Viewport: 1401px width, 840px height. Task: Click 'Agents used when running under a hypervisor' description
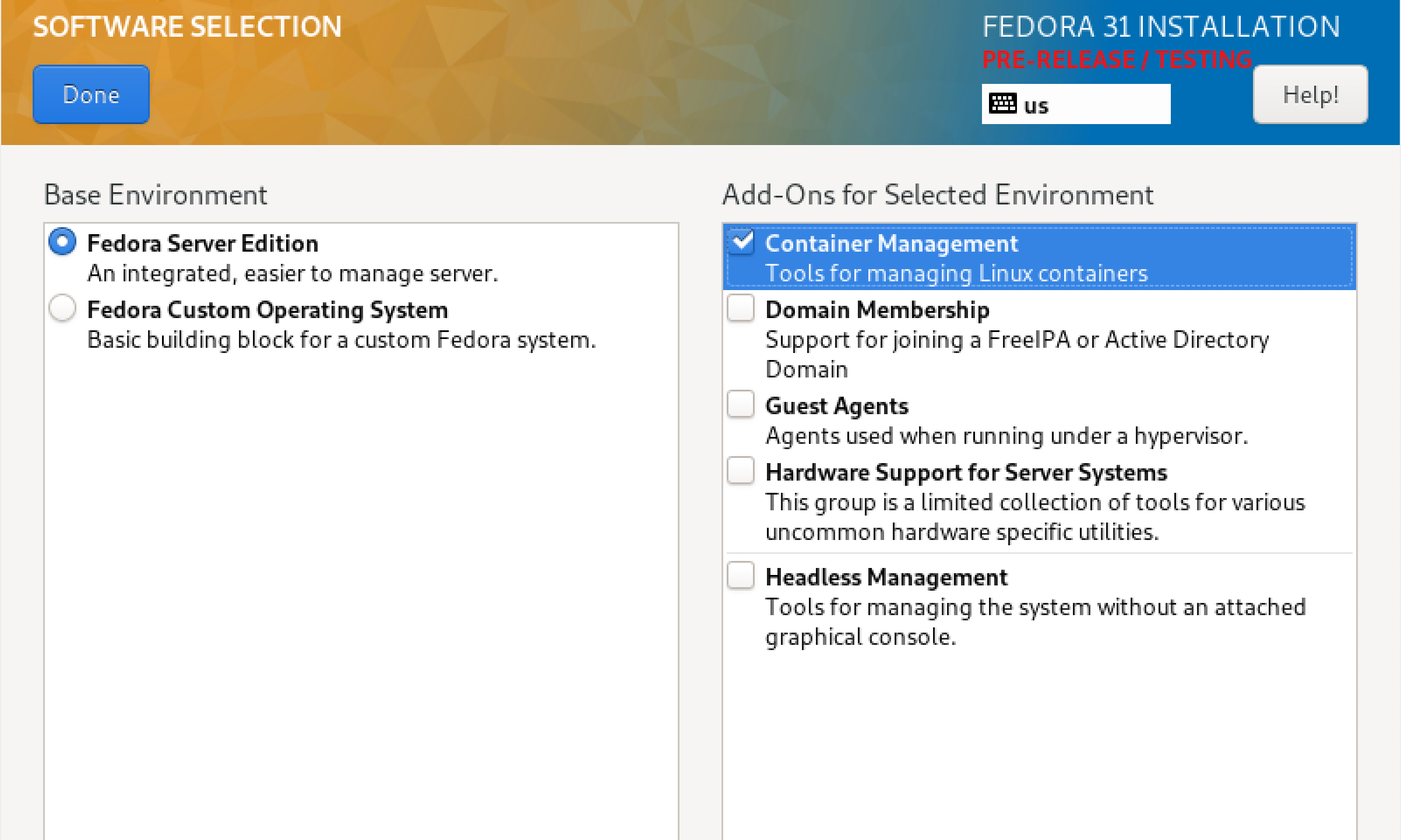[x=1006, y=436]
